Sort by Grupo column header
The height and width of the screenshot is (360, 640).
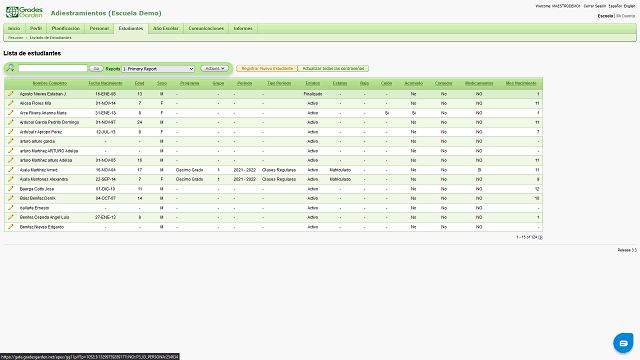(x=218, y=83)
